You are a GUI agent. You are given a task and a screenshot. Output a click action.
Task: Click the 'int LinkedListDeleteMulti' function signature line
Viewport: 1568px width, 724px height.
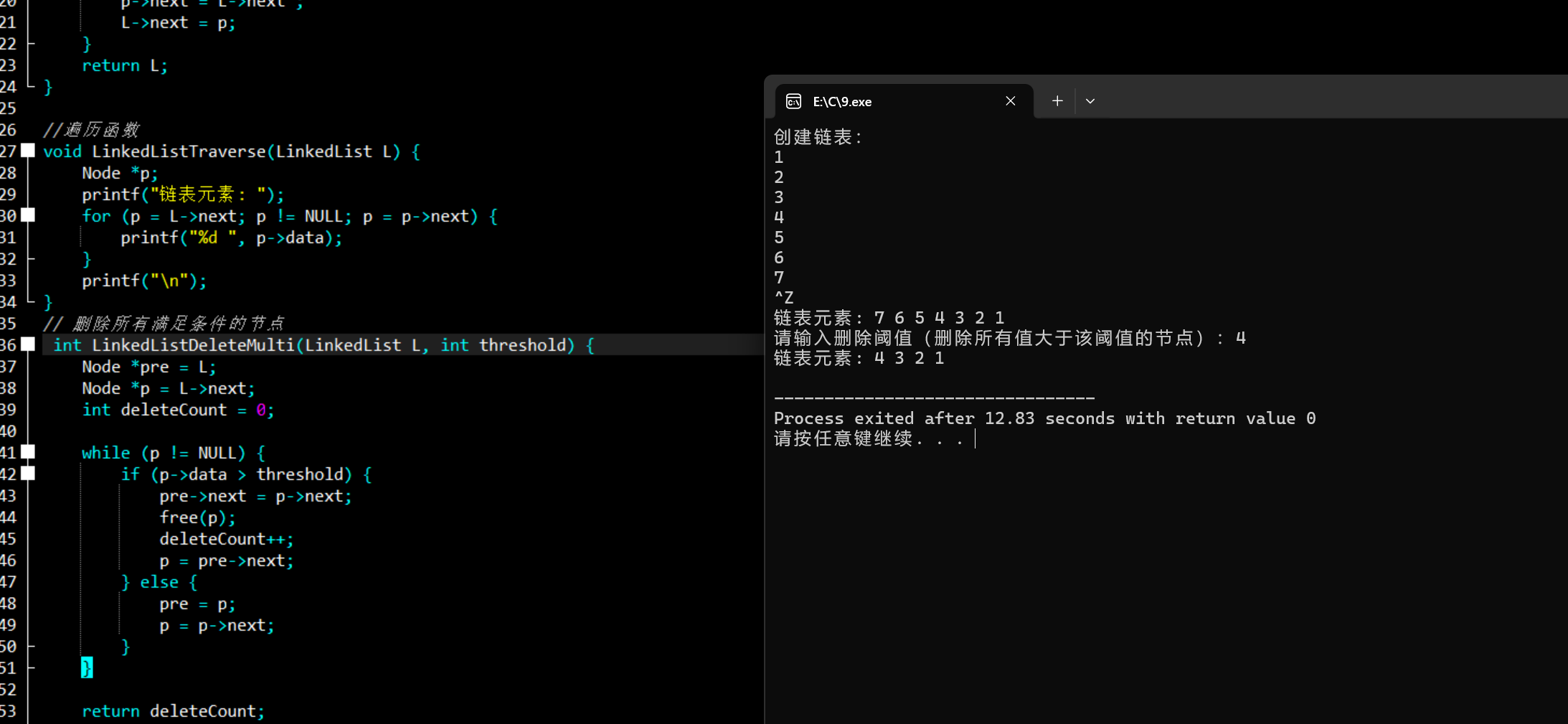pos(323,345)
